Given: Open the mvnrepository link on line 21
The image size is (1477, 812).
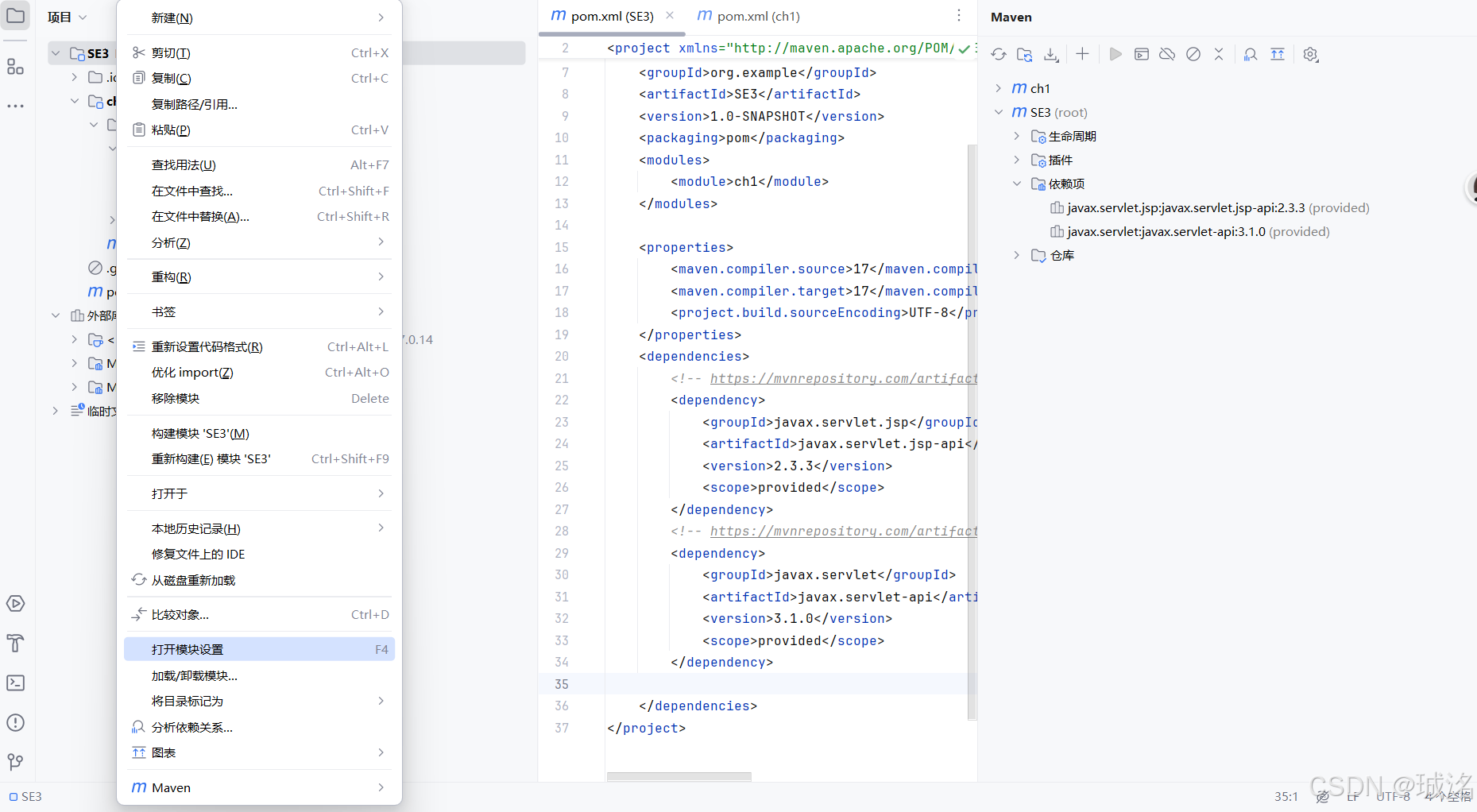Looking at the screenshot, I should [843, 378].
